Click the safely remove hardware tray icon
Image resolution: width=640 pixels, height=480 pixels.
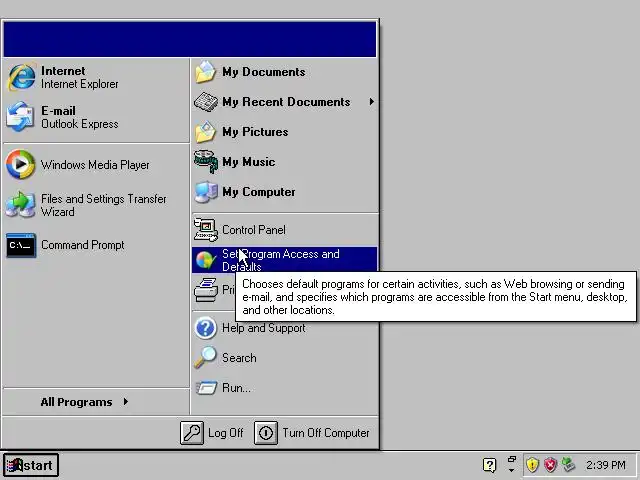click(569, 464)
